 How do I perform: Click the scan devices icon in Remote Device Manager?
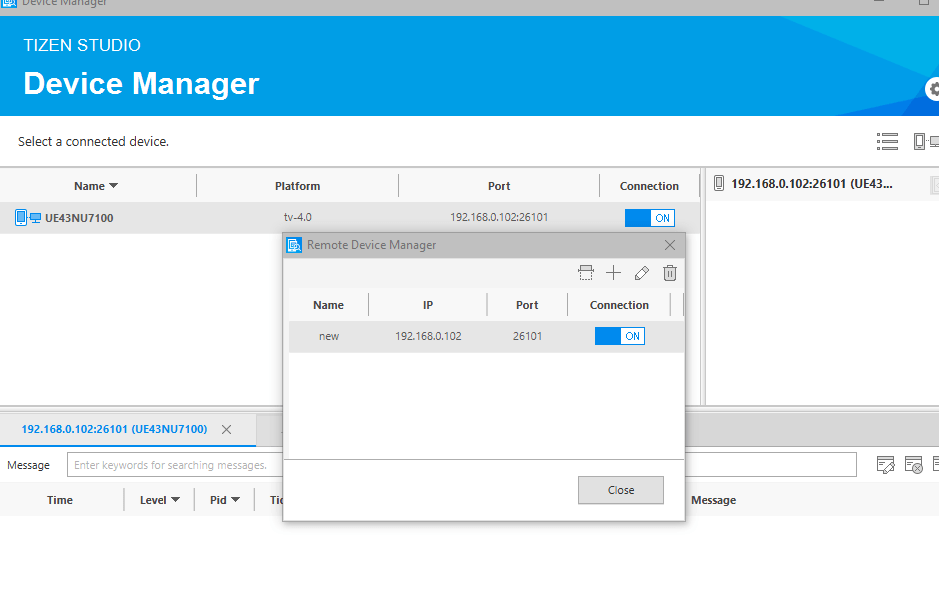(586, 273)
